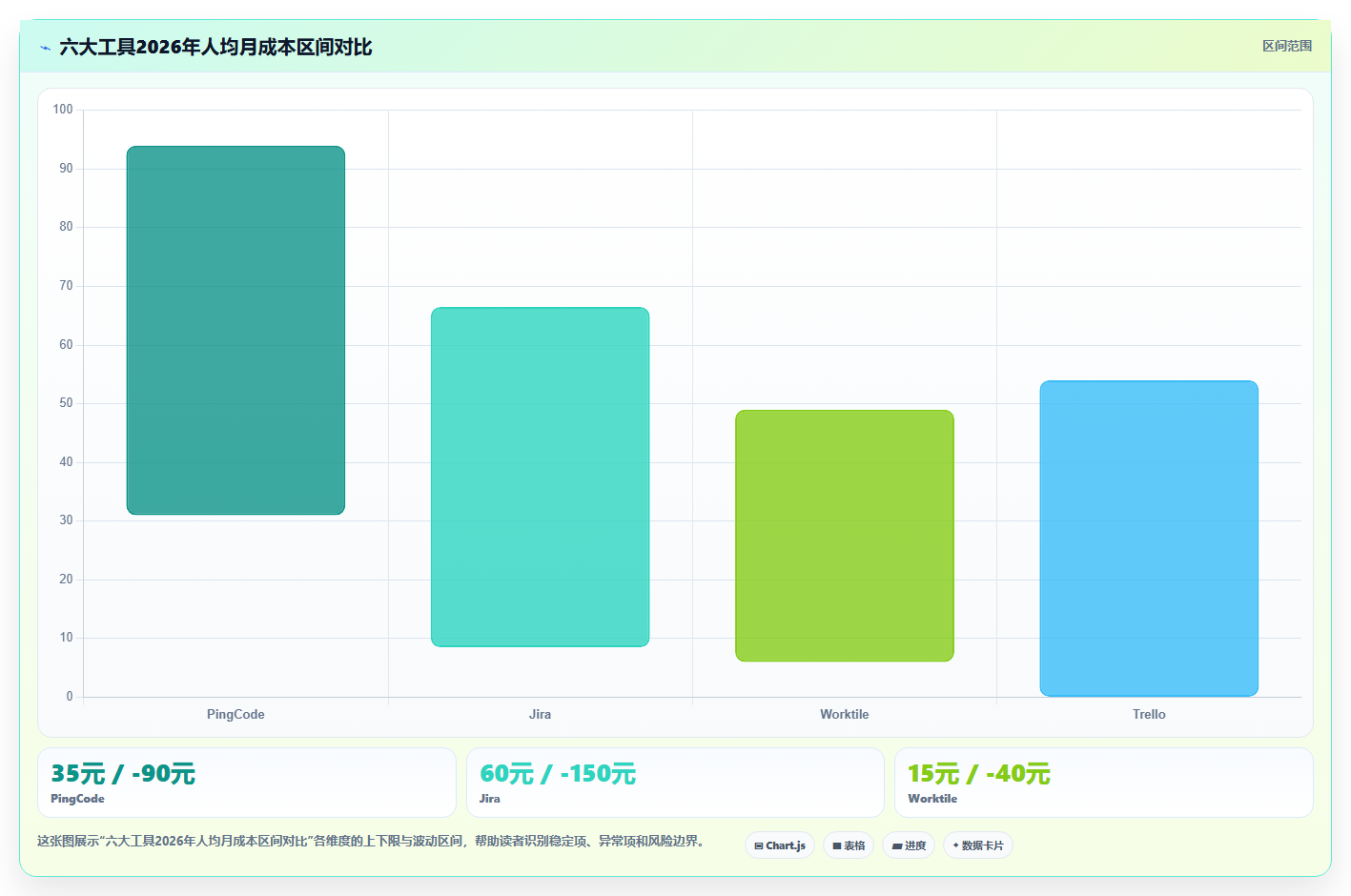Click the PingCode x-axis label
Image resolution: width=1351 pixels, height=896 pixels.
(x=235, y=714)
